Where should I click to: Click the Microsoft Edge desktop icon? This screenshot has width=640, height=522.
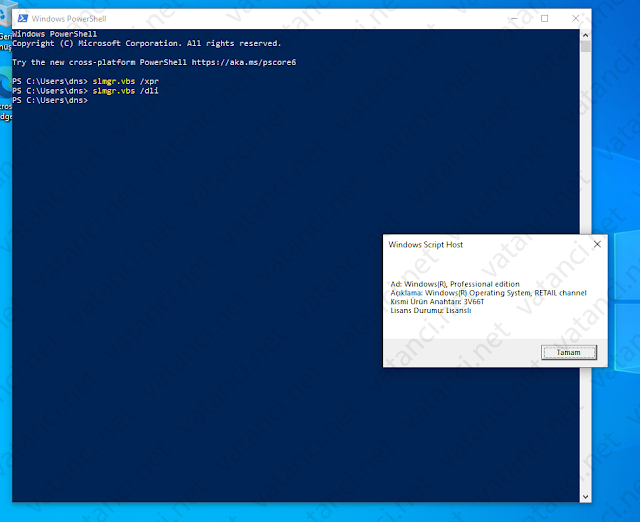tap(6, 95)
